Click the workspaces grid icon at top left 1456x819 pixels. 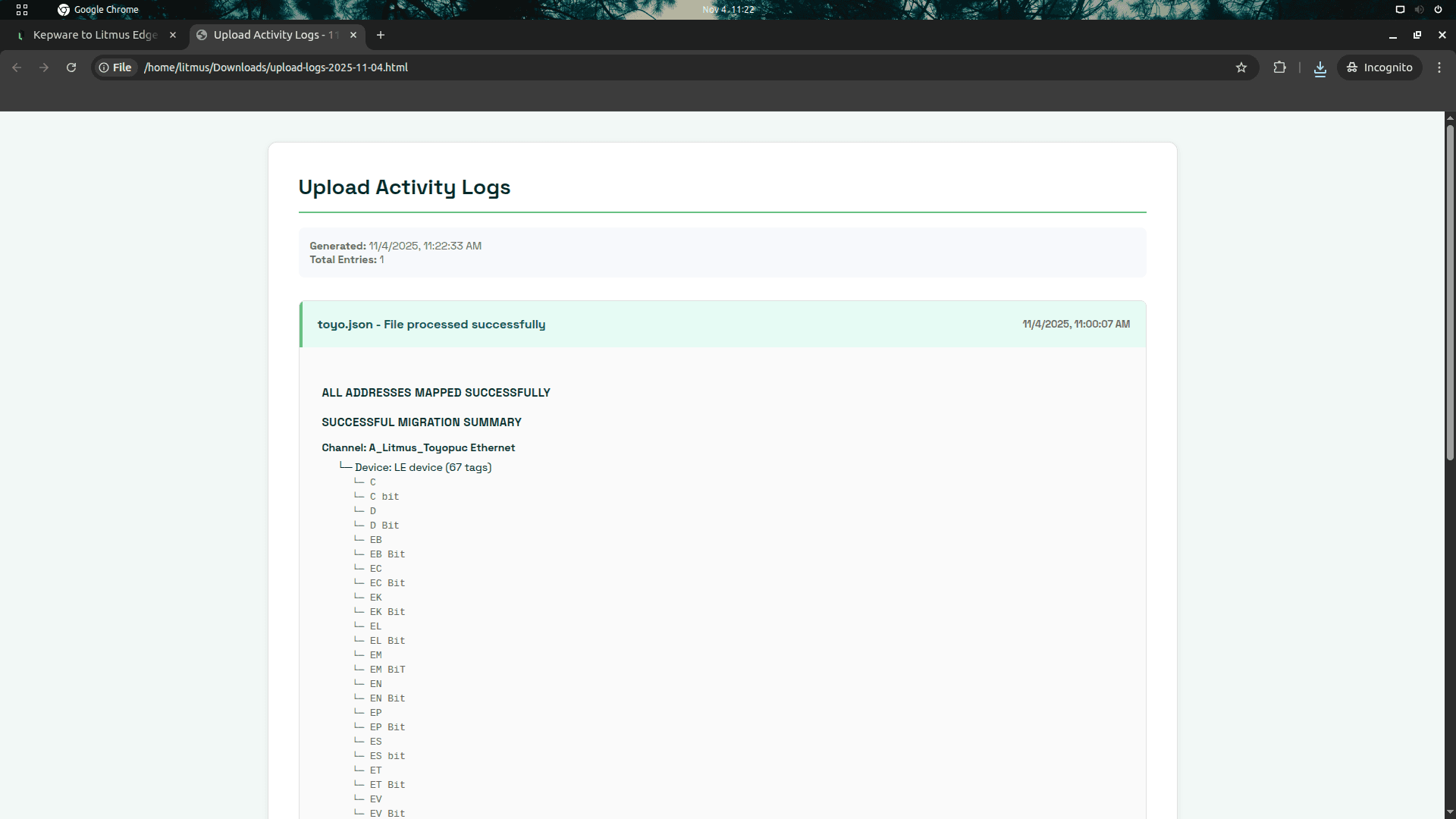pos(22,10)
